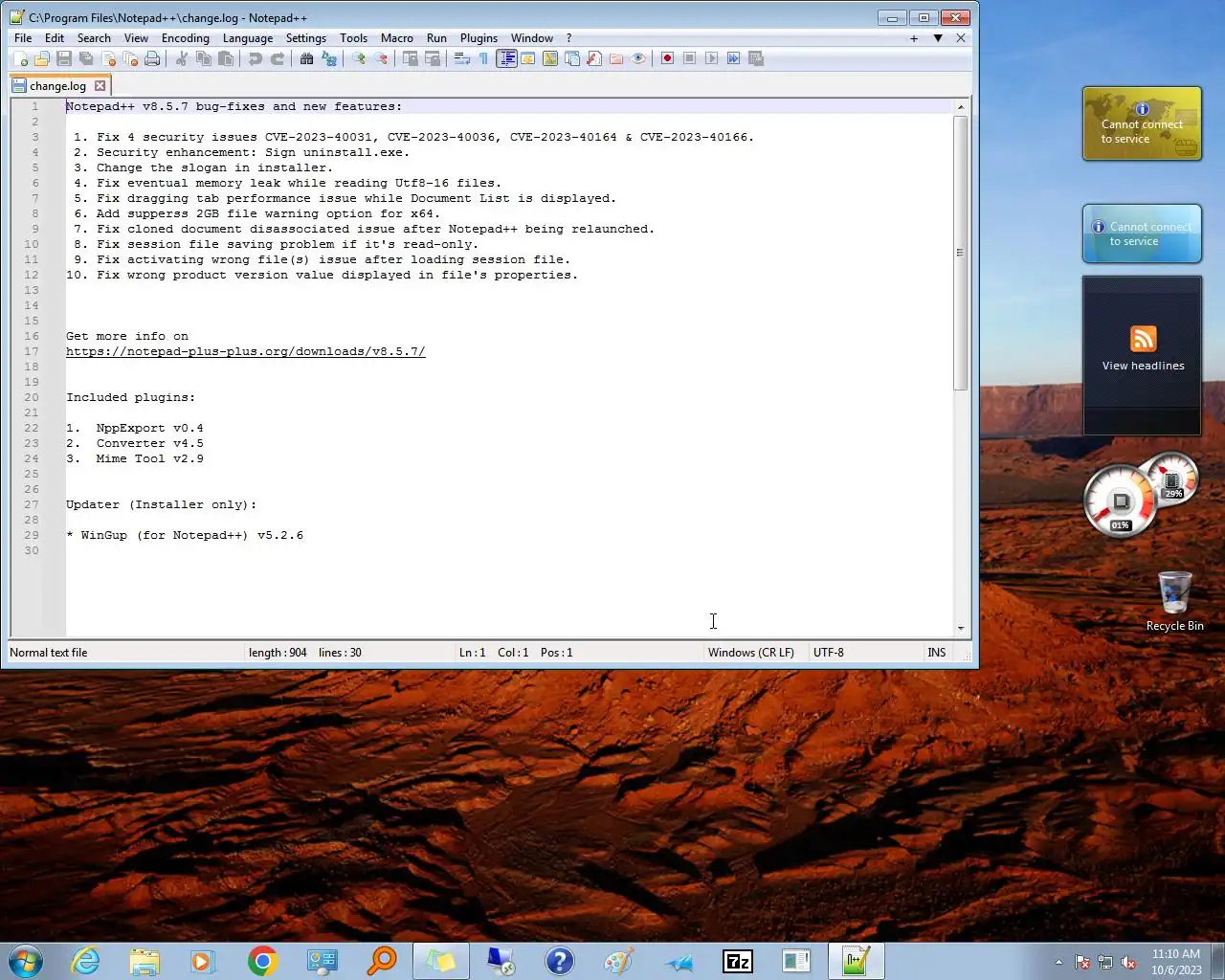Open the document list dropdown arrow
The image size is (1225, 980).
pos(938,38)
